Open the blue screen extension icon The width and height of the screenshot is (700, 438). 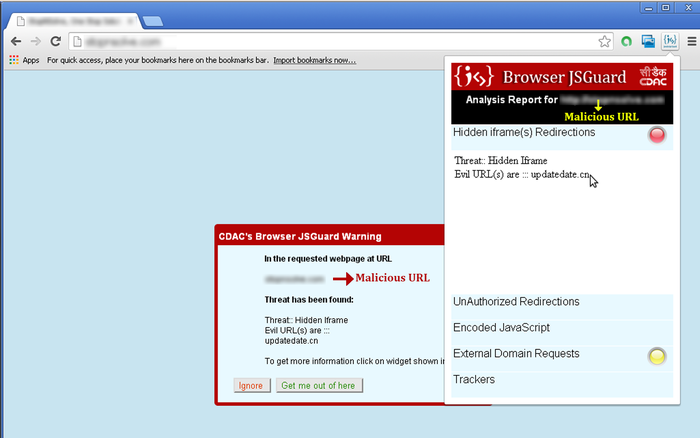pyautogui.click(x=648, y=42)
